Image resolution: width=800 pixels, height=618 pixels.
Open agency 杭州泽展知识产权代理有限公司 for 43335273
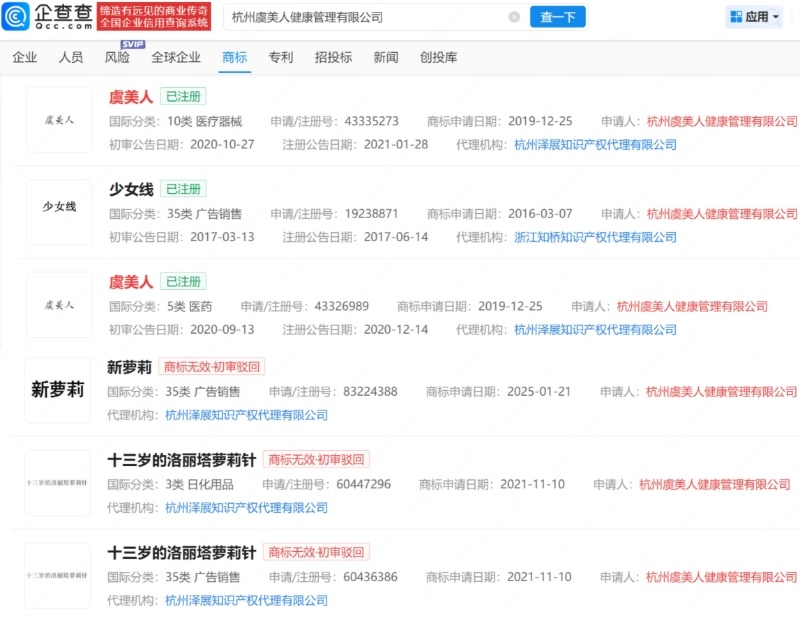click(595, 145)
